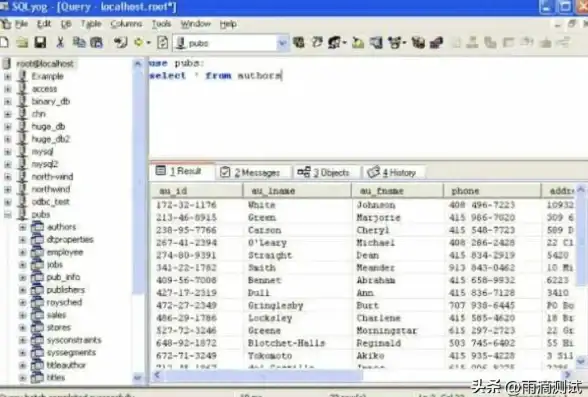The width and height of the screenshot is (588, 397).
Task: Expand the titleauthor table node
Action: point(22,365)
